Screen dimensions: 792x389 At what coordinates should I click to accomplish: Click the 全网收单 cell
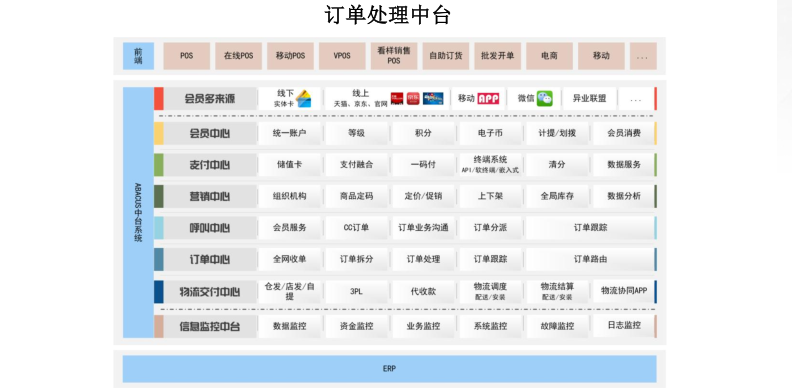click(x=289, y=259)
